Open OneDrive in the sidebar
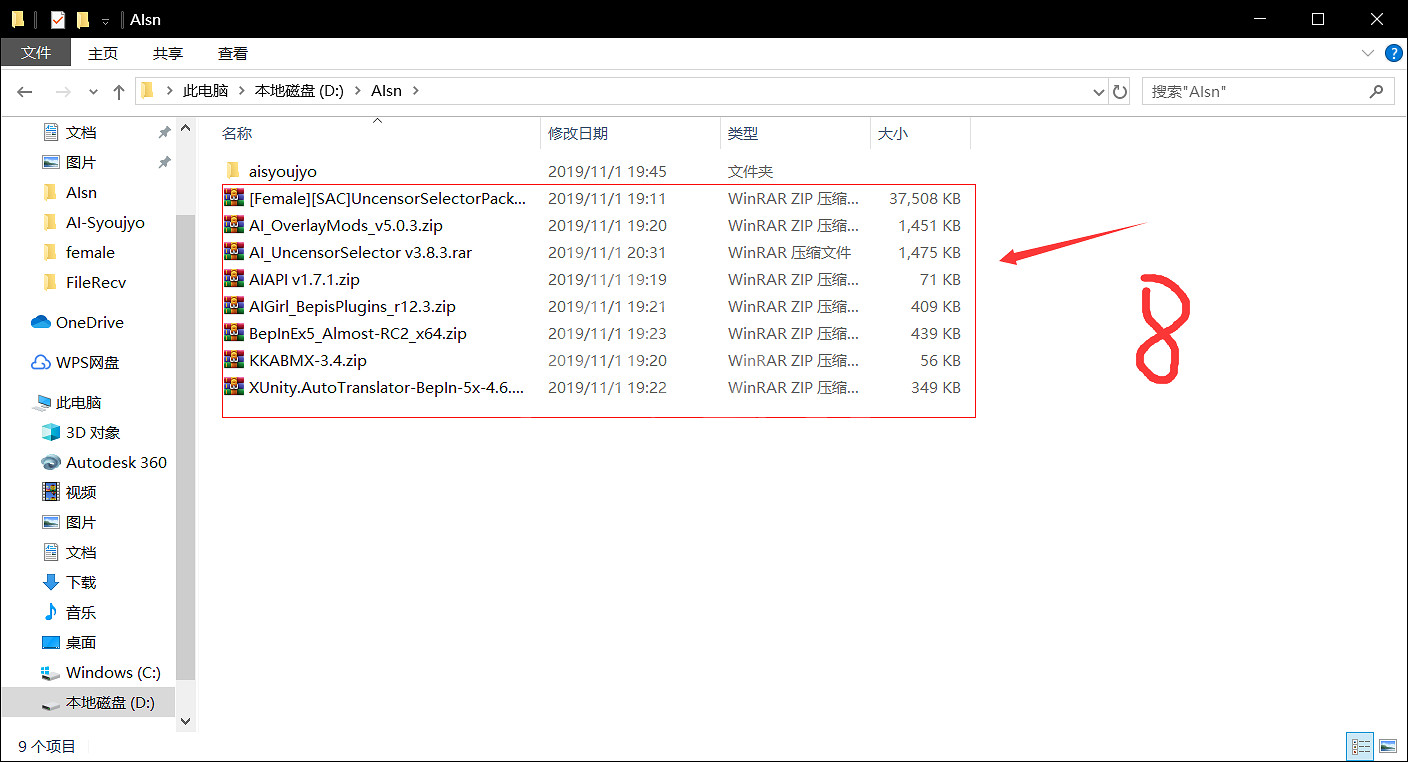The width and height of the screenshot is (1408, 762). tap(89, 322)
